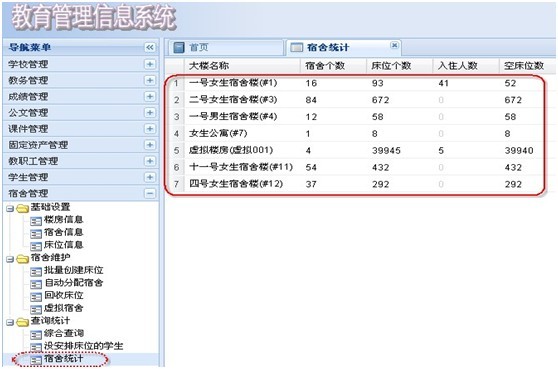
Task: Sort by 宿舍个数 column header
Action: (333, 65)
